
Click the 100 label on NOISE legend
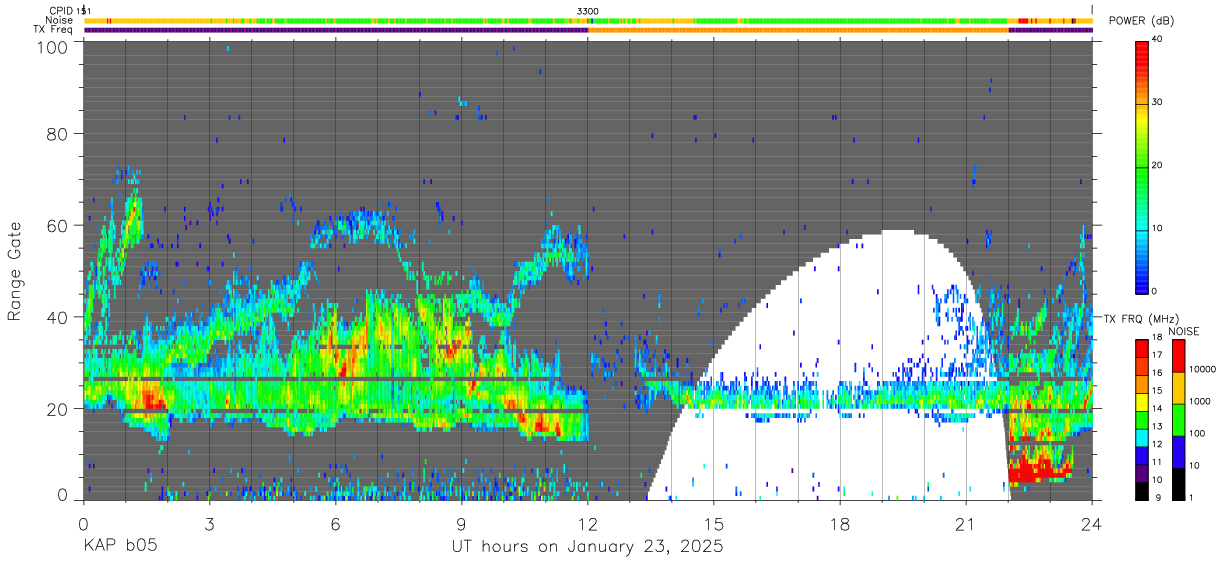[x=1199, y=433]
